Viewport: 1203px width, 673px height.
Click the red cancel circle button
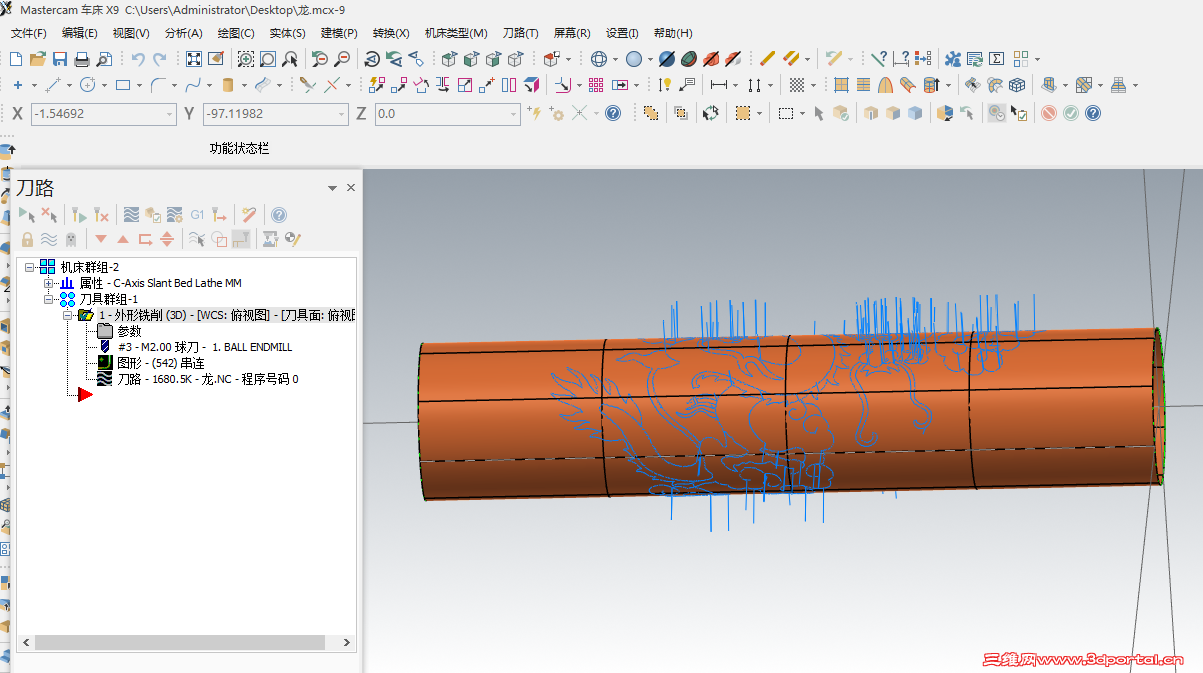click(1049, 113)
